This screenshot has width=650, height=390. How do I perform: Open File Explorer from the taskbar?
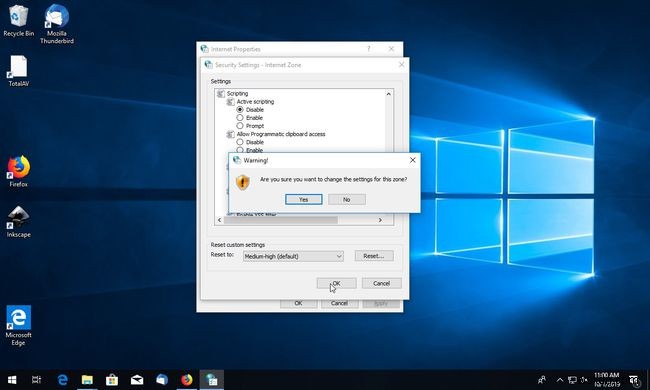click(87, 380)
